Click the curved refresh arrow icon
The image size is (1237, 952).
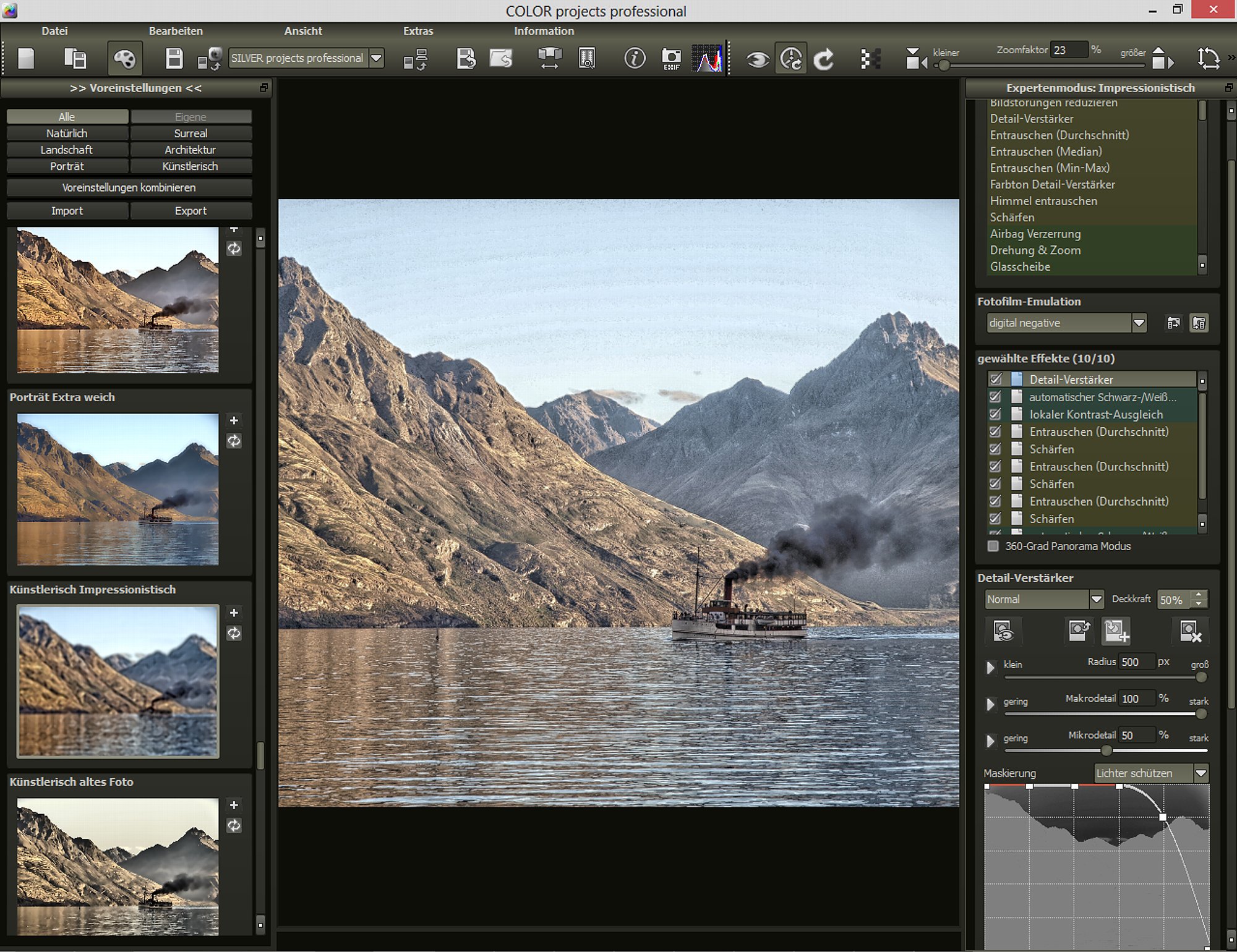(824, 60)
